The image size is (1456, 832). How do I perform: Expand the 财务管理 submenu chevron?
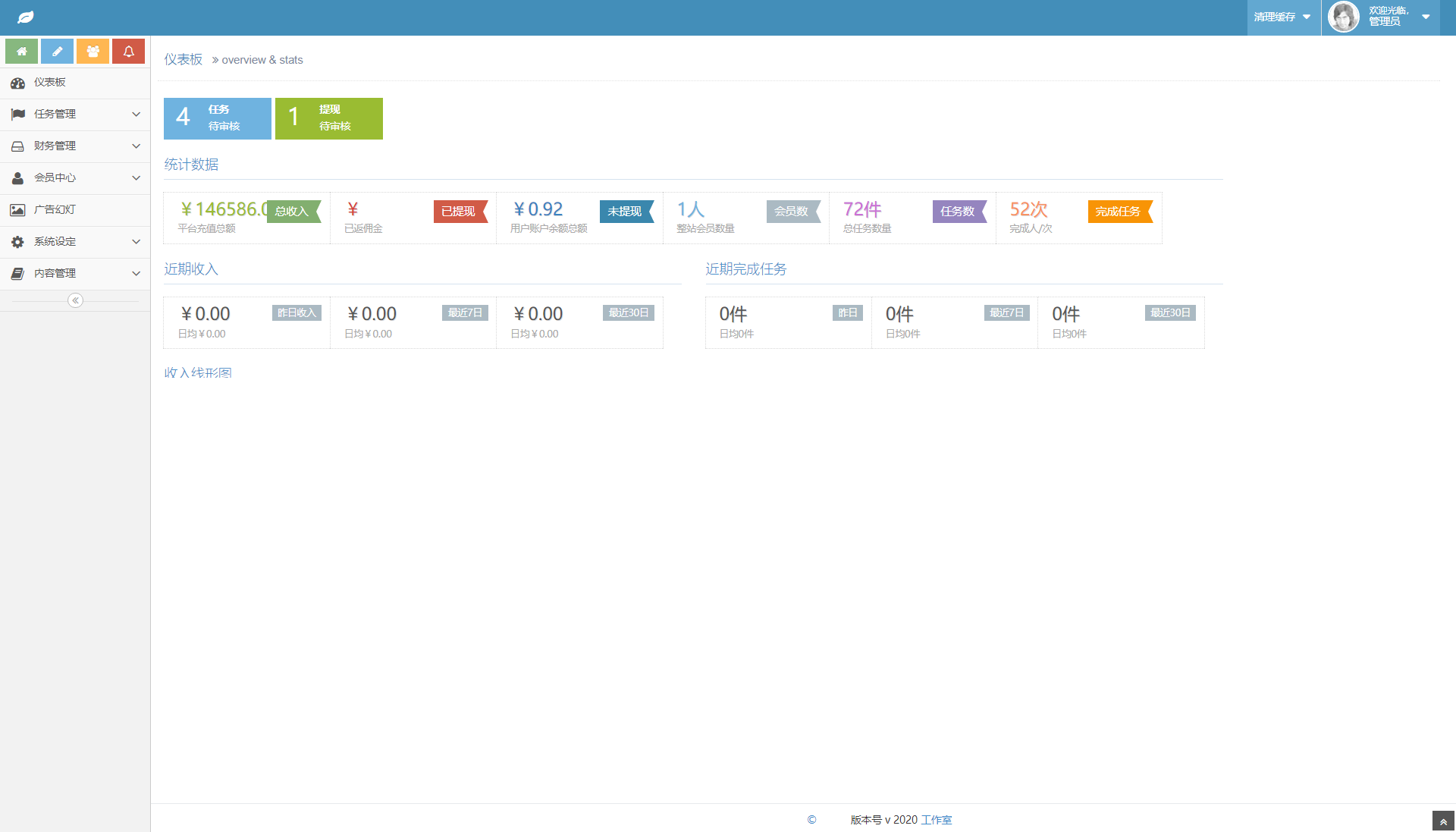(136, 146)
